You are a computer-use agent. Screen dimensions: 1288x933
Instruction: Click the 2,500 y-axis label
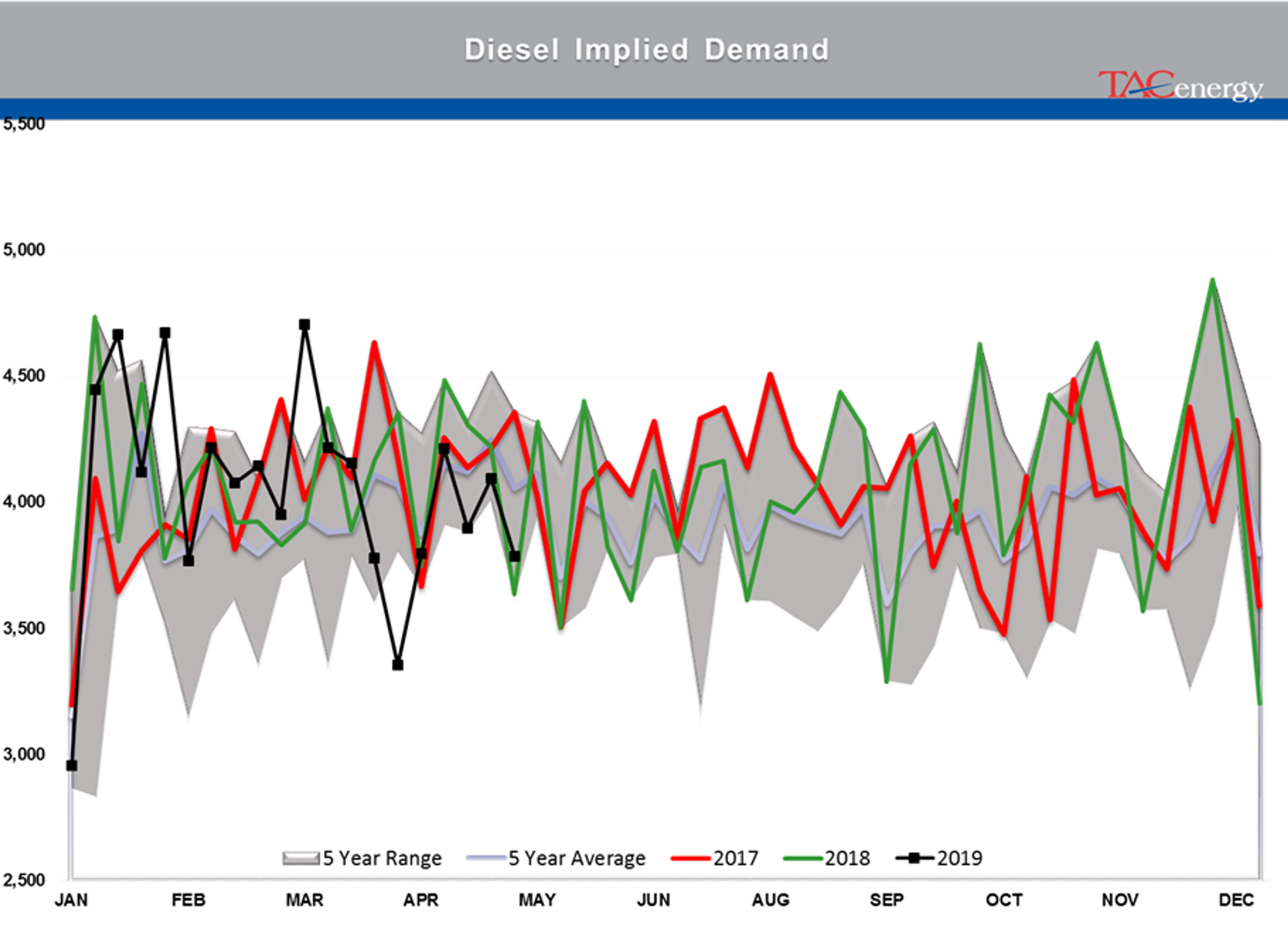23,880
